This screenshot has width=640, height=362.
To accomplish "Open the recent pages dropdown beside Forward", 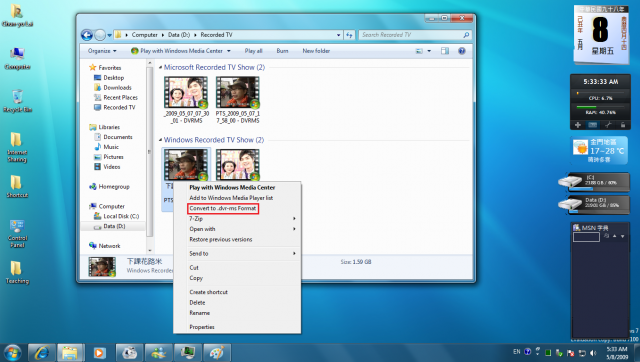I will click(109, 36).
